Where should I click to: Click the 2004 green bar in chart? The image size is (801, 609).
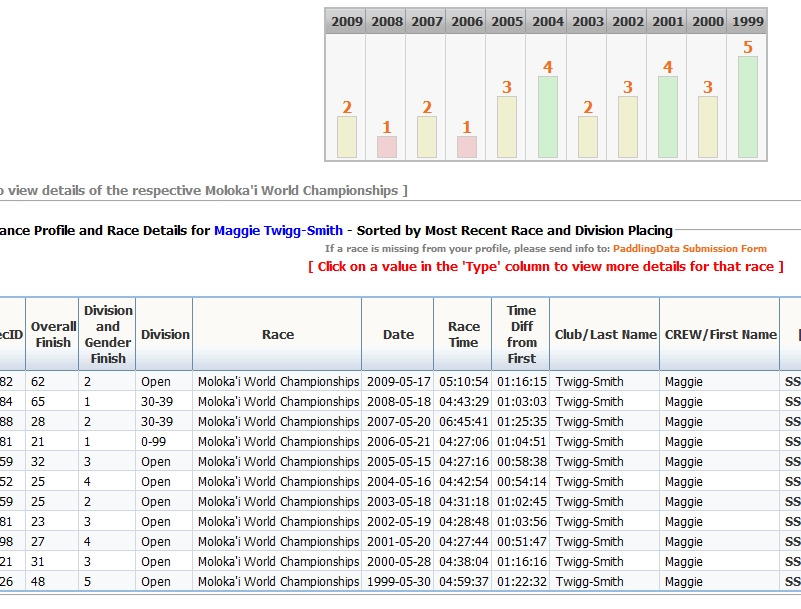pyautogui.click(x=546, y=116)
